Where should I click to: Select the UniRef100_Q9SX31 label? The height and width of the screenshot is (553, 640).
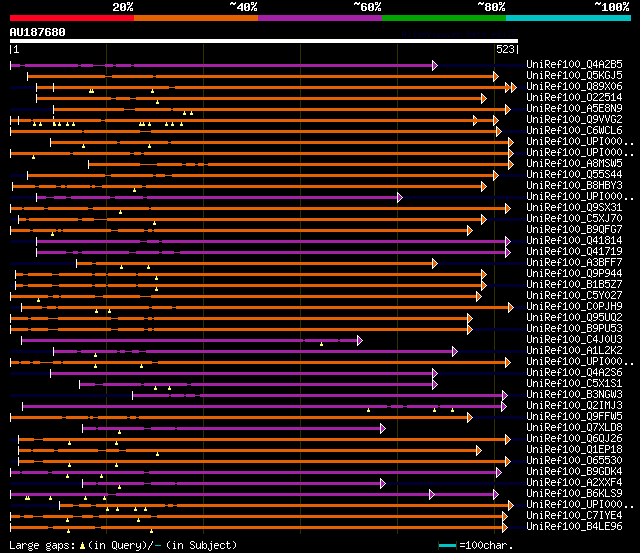tap(574, 207)
